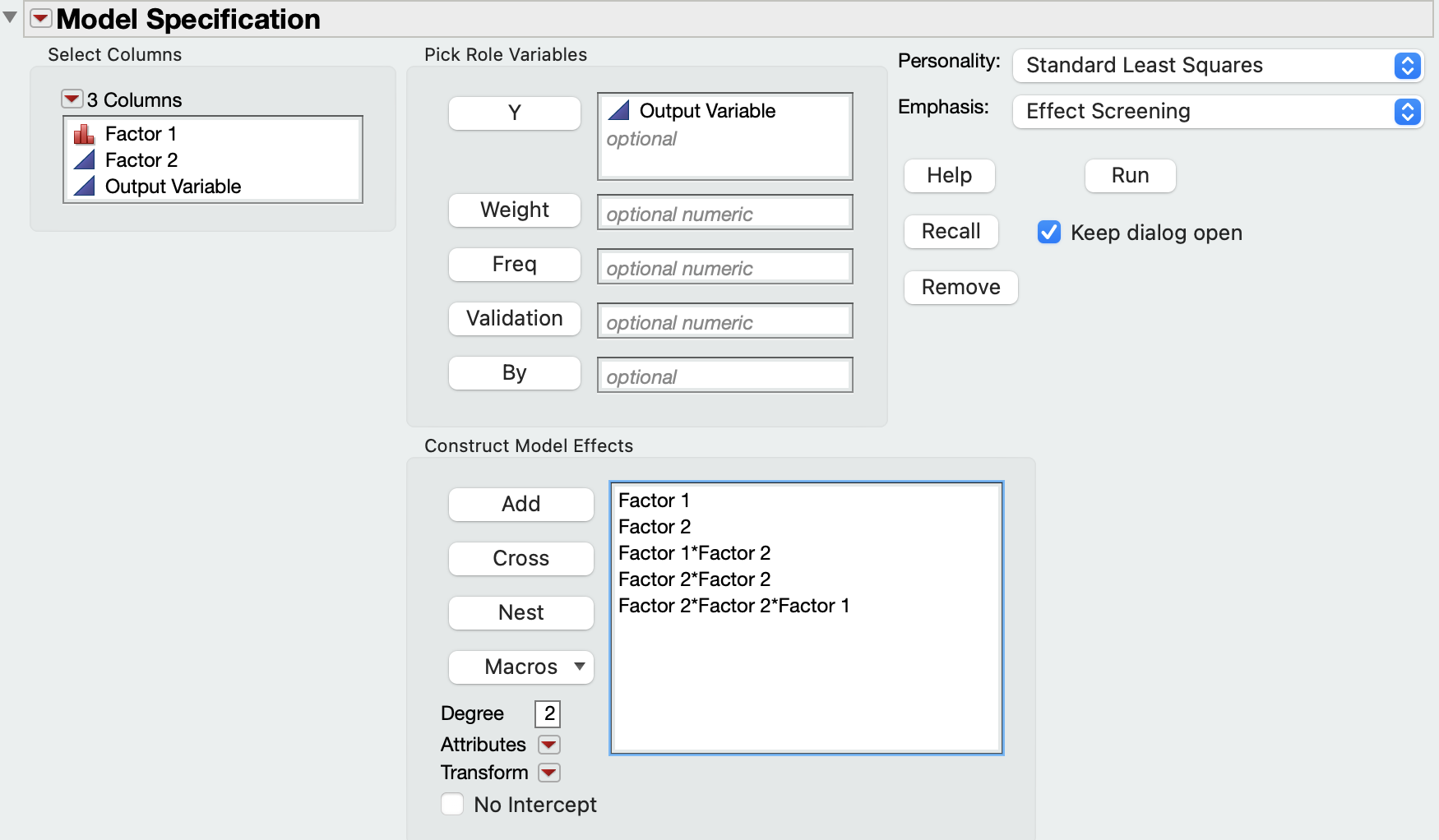Open the Personality dropdown
Viewport: 1439px width, 840px height.
pyautogui.click(x=1218, y=66)
